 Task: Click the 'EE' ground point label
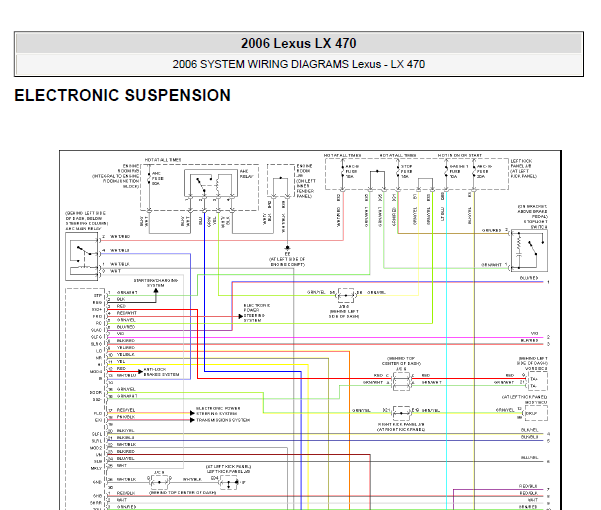click(x=287, y=254)
